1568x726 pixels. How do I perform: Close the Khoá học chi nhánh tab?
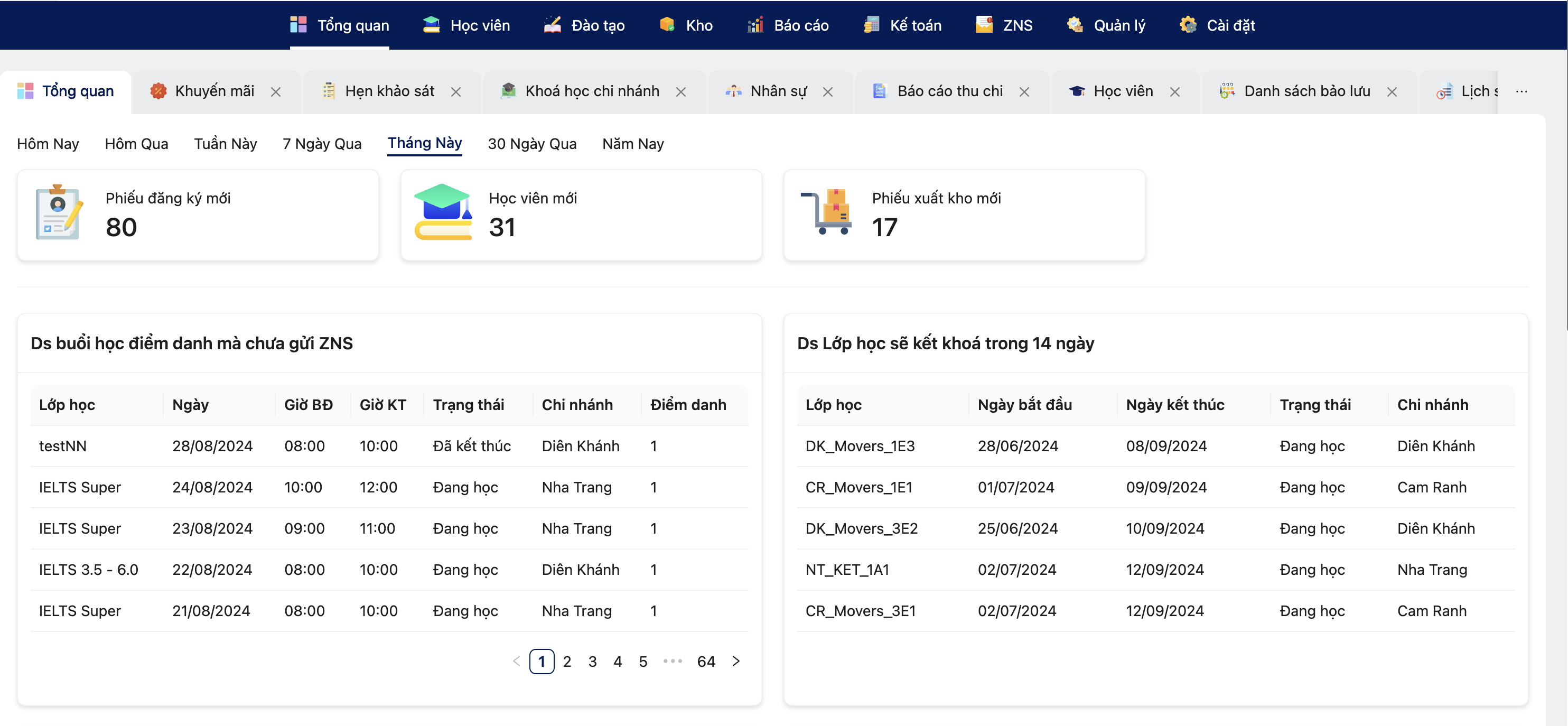tap(681, 92)
